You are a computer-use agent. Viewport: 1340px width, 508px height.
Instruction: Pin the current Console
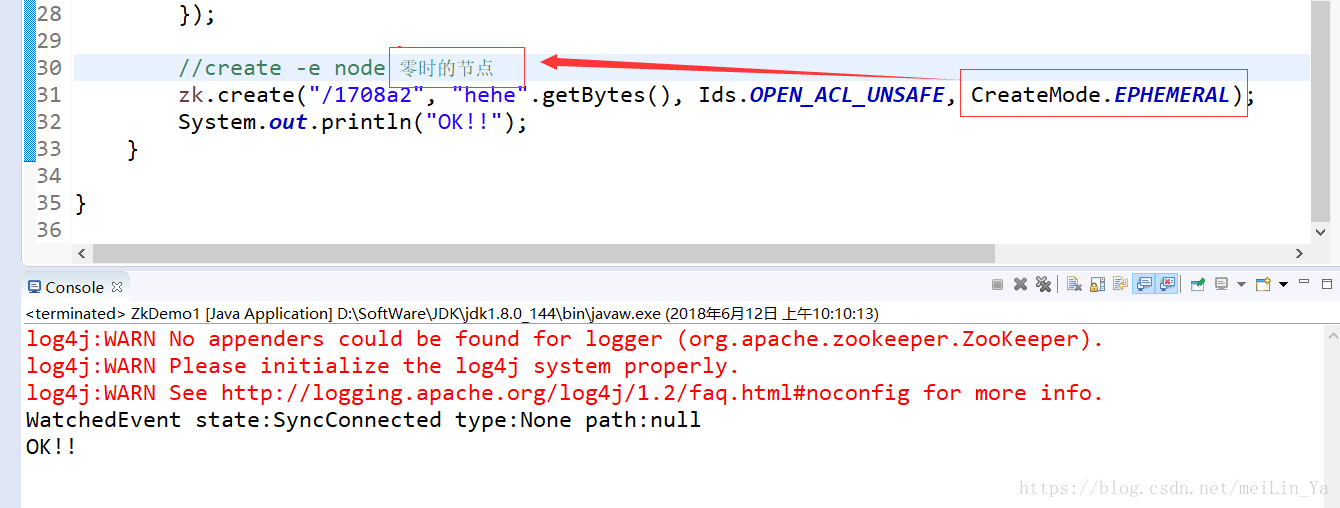(x=1197, y=284)
